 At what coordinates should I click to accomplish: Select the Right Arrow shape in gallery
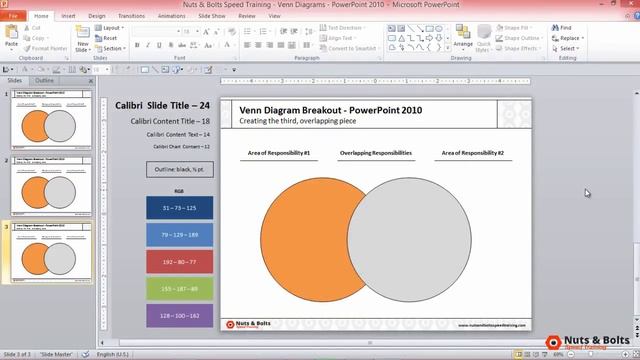pos(429,38)
